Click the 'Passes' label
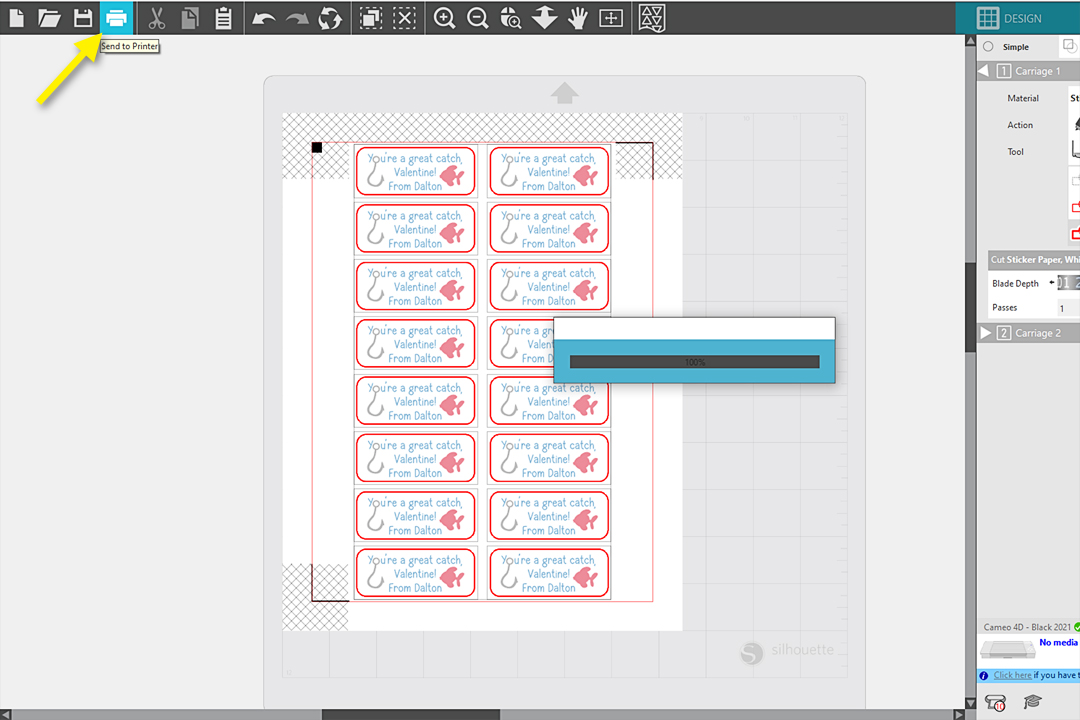The height and width of the screenshot is (720, 1080). (x=1004, y=308)
